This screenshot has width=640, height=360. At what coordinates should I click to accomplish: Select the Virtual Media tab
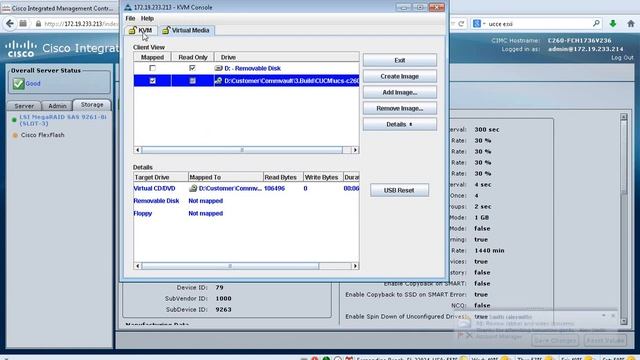click(x=186, y=30)
